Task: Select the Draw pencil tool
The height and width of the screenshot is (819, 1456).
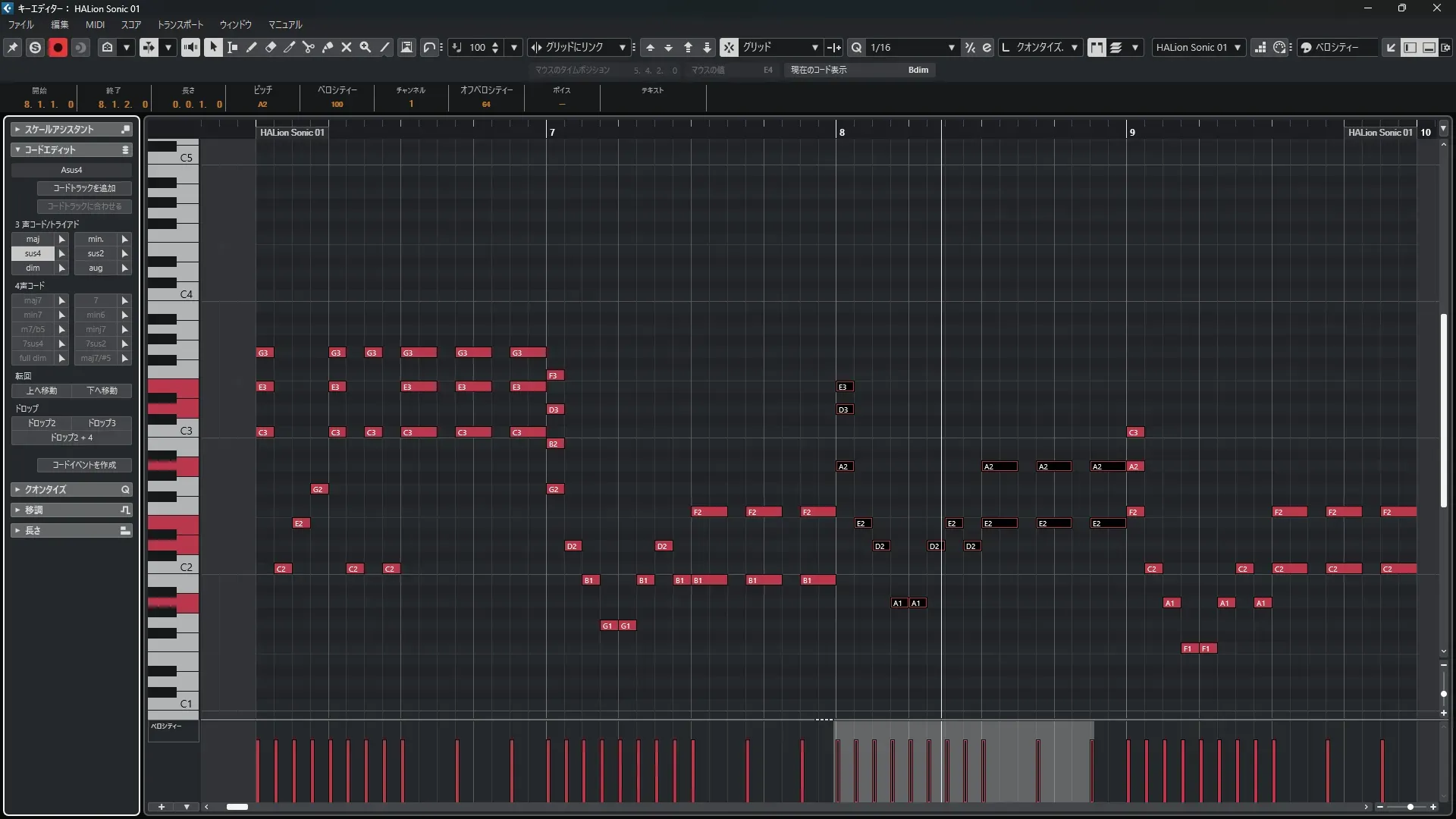Action: tap(251, 47)
